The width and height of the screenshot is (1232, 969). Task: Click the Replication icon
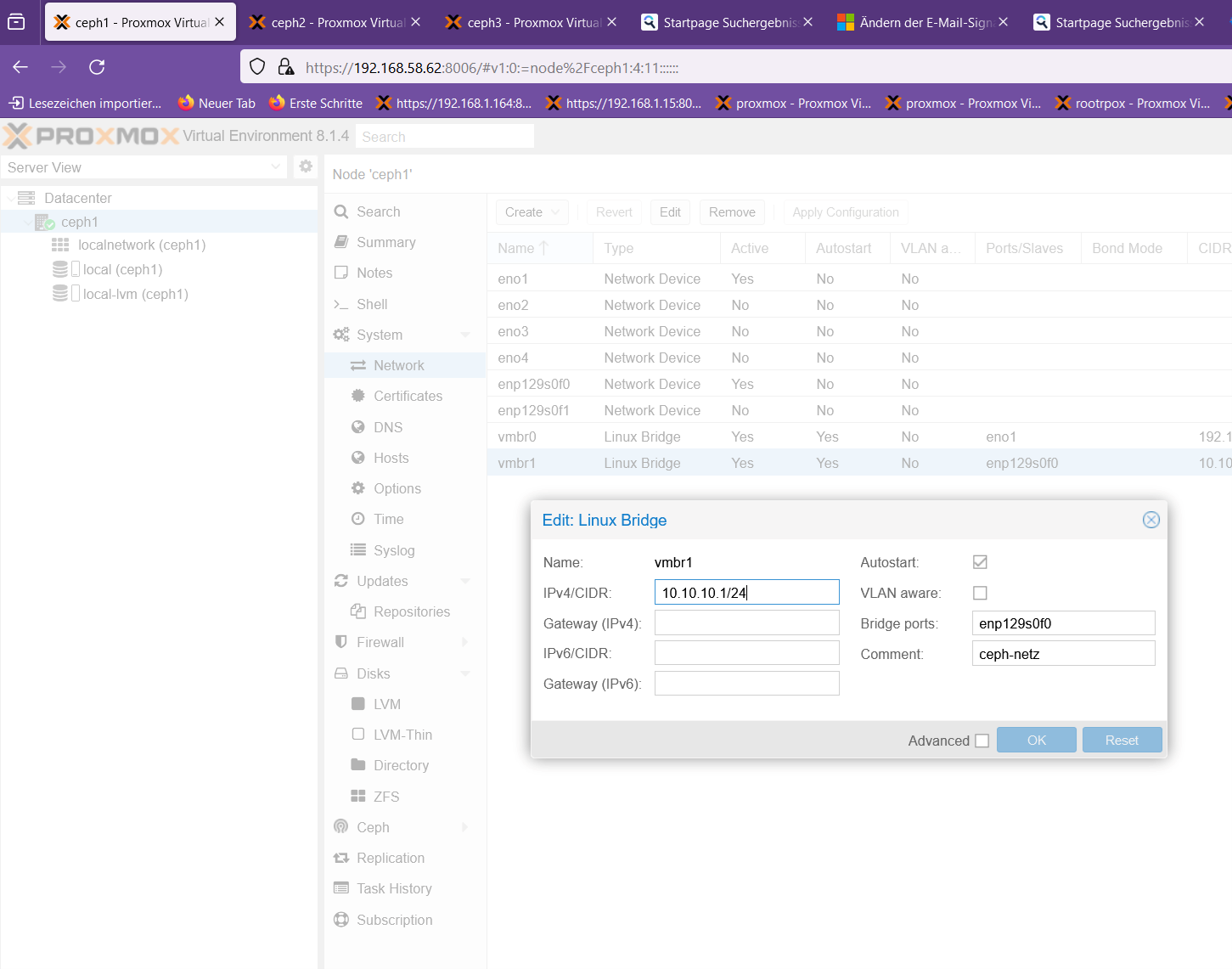click(341, 858)
